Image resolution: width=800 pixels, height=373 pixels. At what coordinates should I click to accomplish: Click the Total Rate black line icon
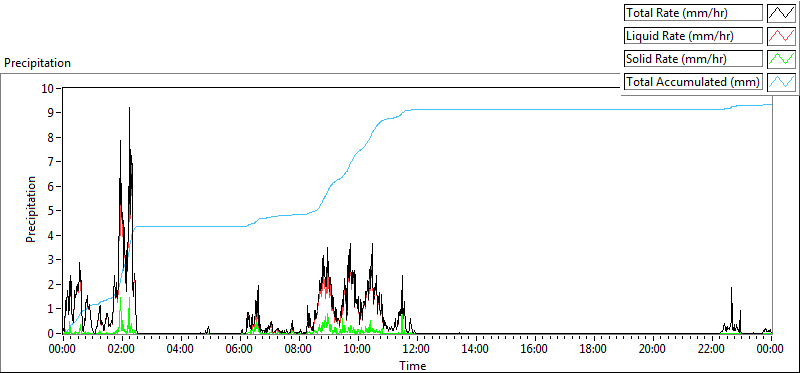(781, 13)
